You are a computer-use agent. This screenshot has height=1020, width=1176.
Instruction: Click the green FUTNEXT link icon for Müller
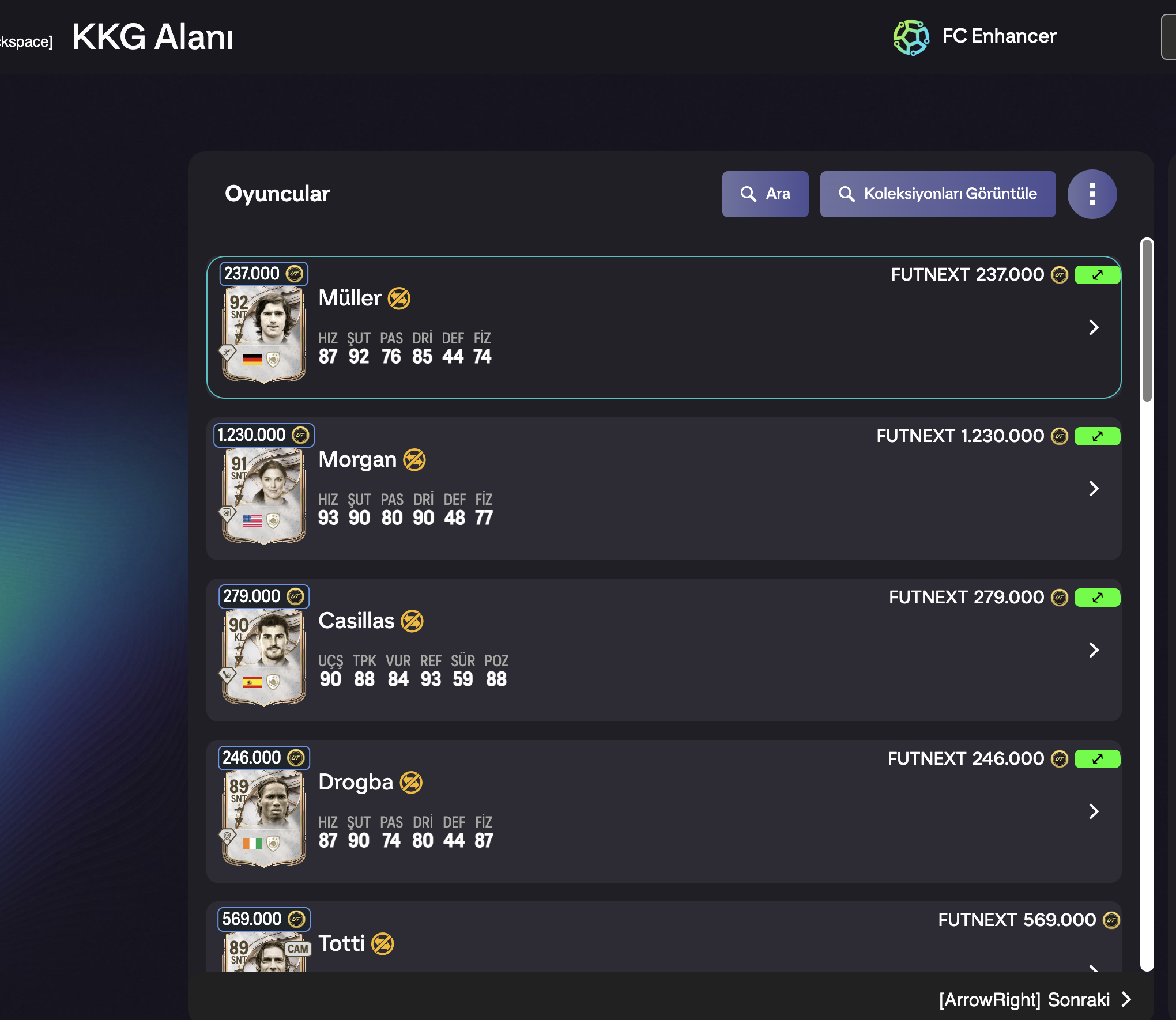coord(1098,275)
